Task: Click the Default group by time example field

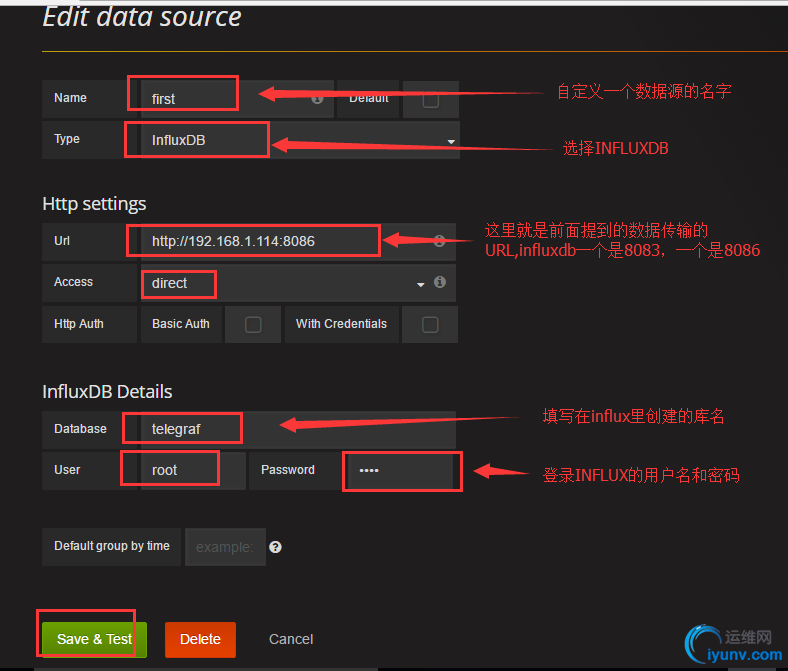Action: tap(225, 547)
